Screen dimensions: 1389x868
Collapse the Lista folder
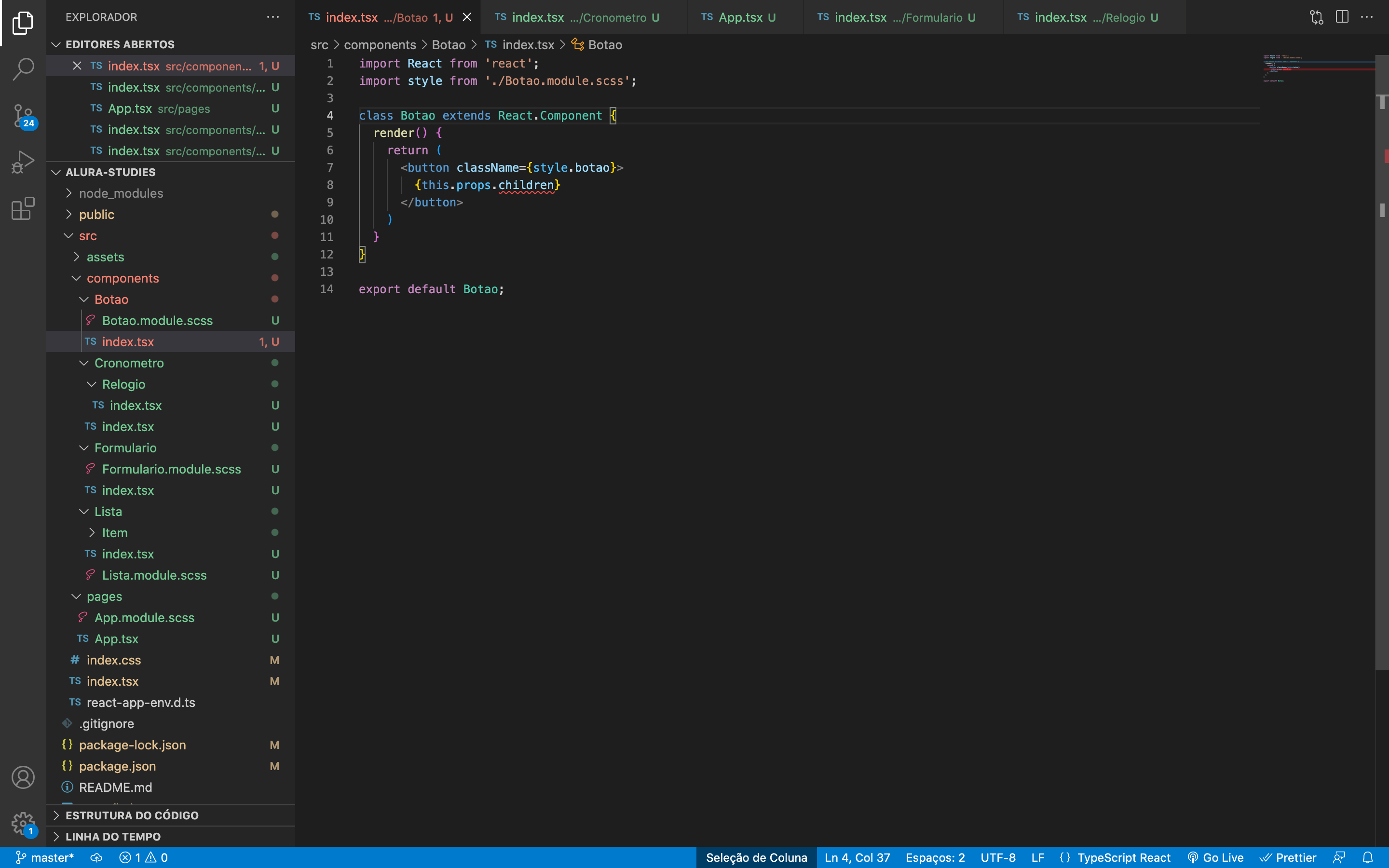171,512
